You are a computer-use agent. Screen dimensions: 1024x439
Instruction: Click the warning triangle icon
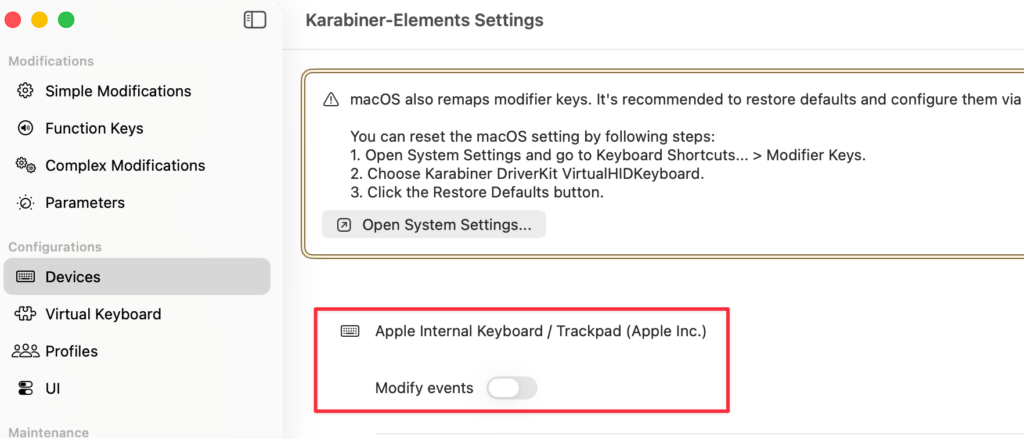[331, 100]
